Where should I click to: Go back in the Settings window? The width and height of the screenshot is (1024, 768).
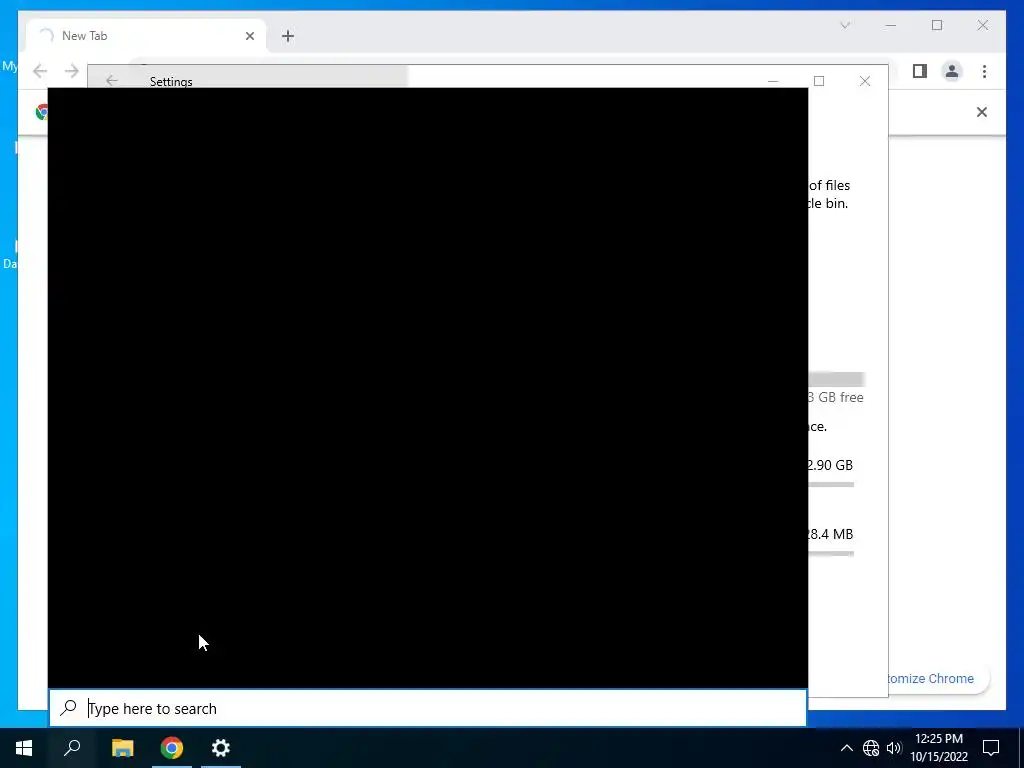coord(112,80)
